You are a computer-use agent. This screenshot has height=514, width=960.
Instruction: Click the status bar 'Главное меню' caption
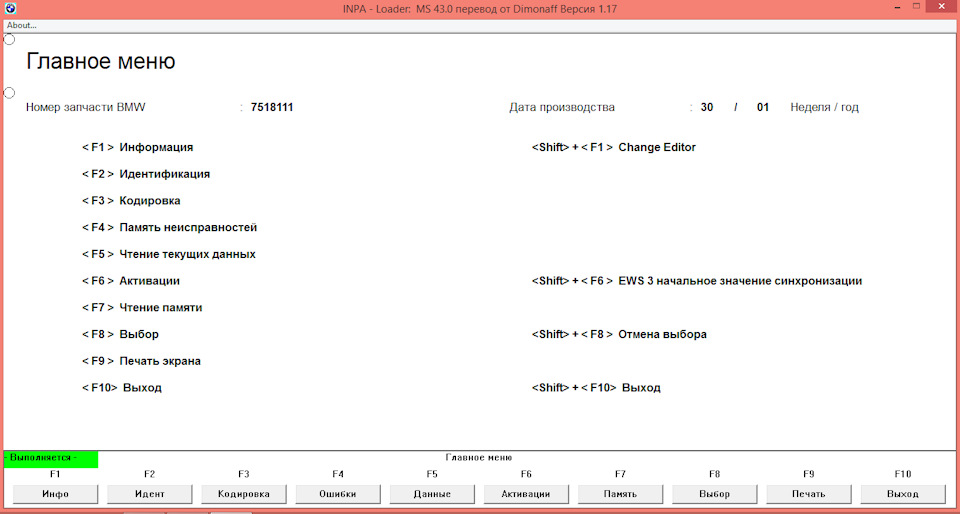point(479,457)
